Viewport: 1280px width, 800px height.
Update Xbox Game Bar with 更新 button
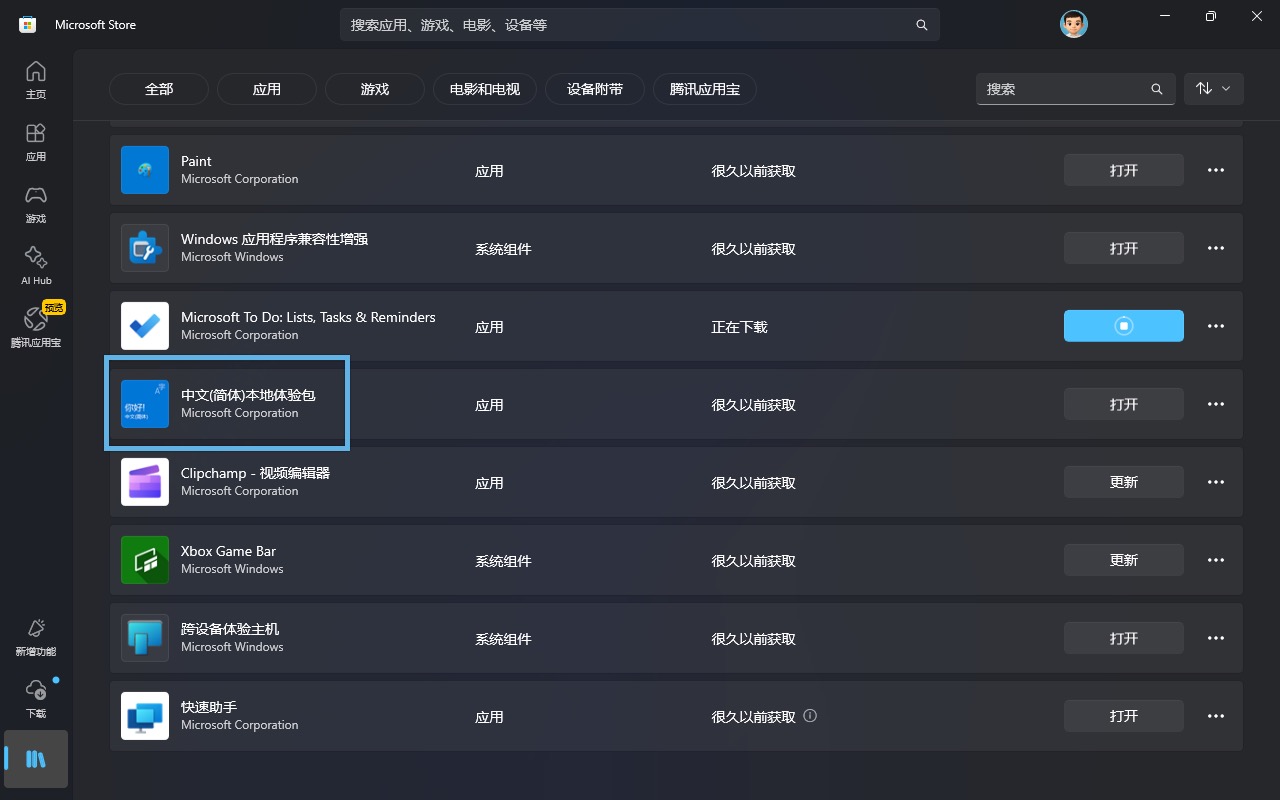1124,560
